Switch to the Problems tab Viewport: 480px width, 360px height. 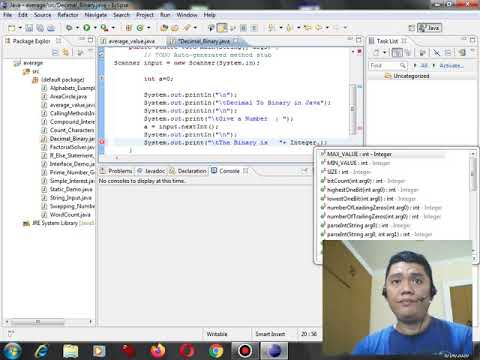coord(120,171)
